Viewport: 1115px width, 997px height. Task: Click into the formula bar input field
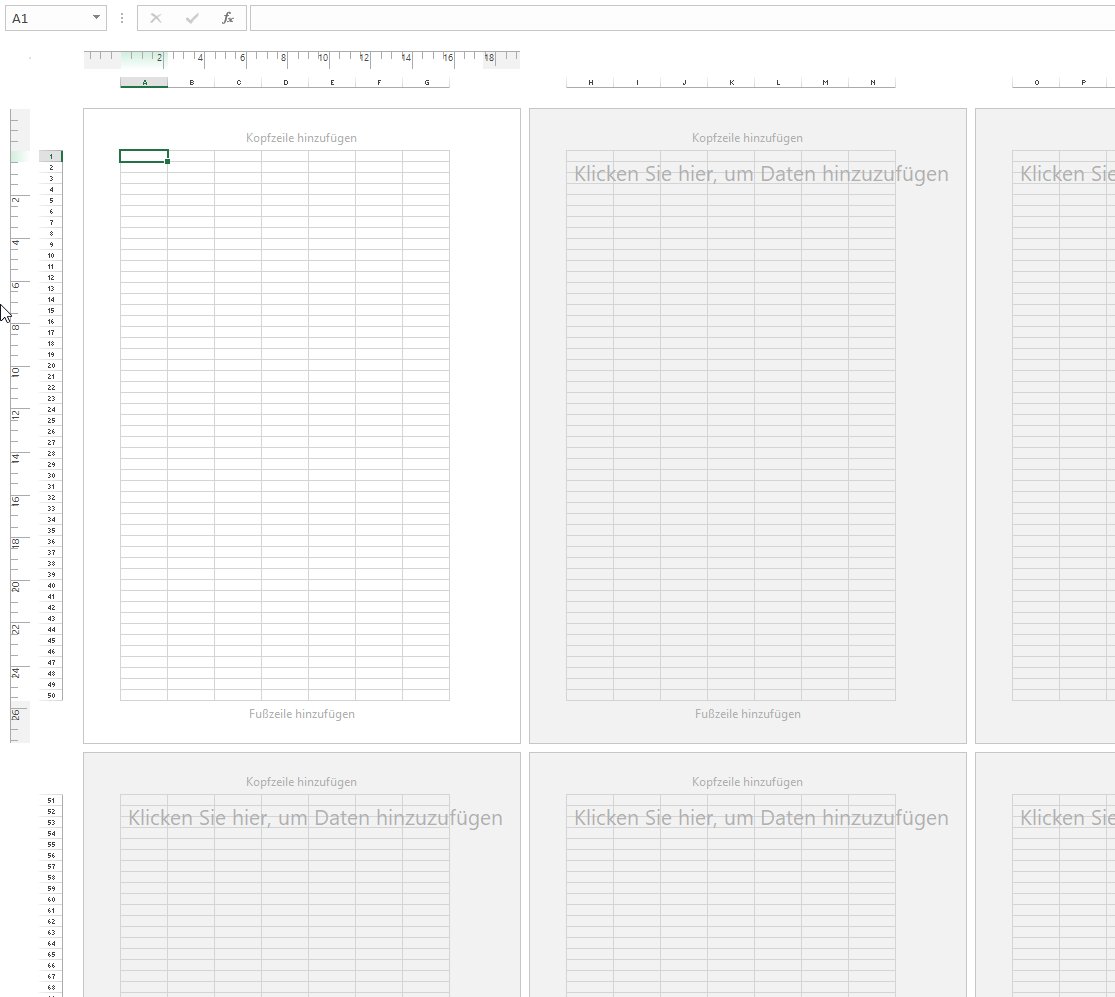tap(682, 18)
